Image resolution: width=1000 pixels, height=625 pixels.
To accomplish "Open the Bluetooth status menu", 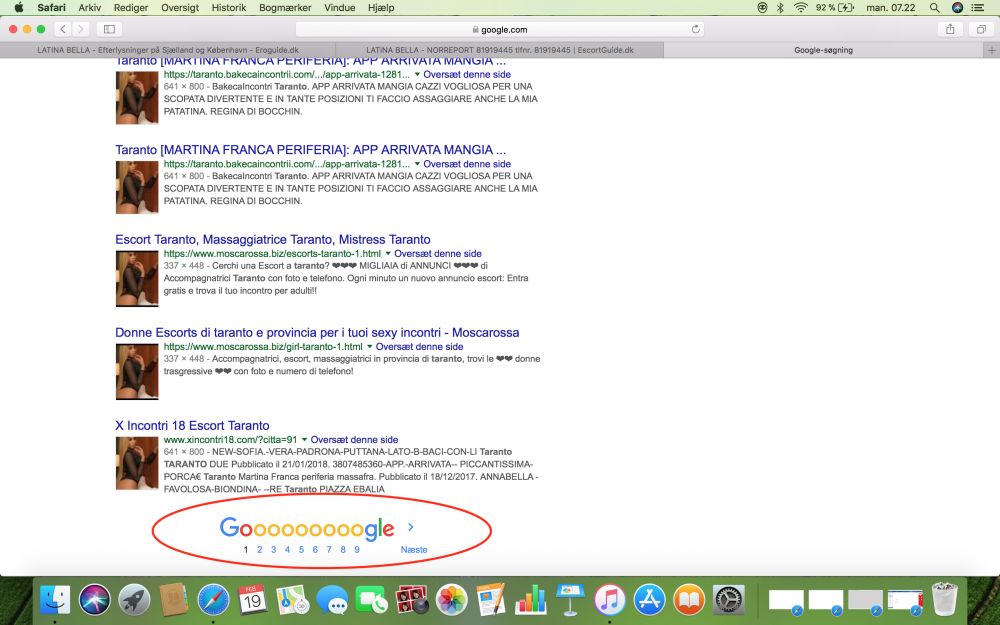I will (x=780, y=8).
